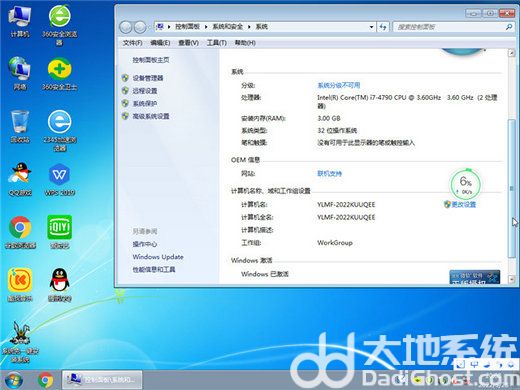
Task: Select the WorkGroup value text
Action: point(335,243)
